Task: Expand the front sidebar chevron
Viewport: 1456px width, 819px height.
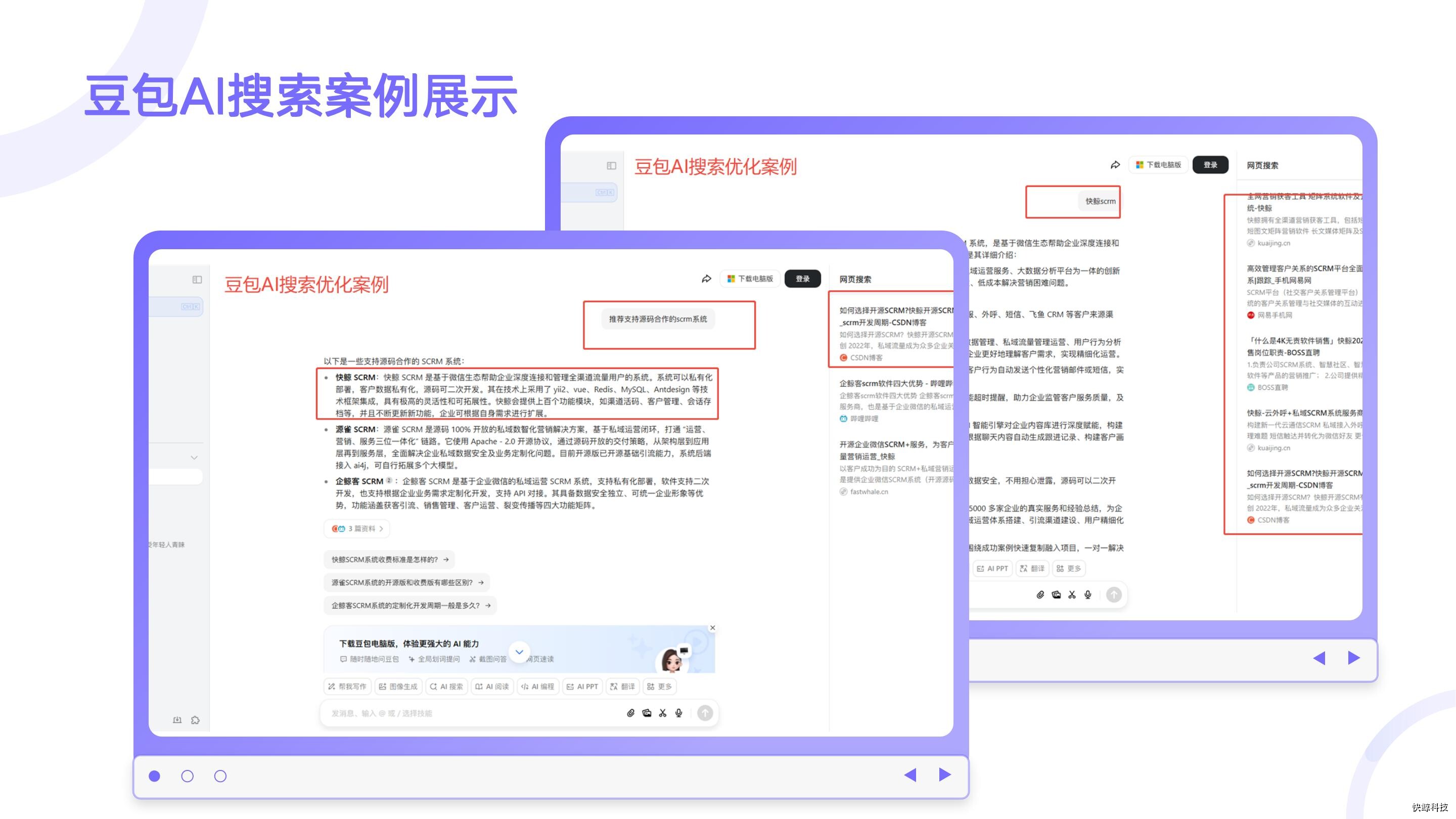Action: click(194, 457)
